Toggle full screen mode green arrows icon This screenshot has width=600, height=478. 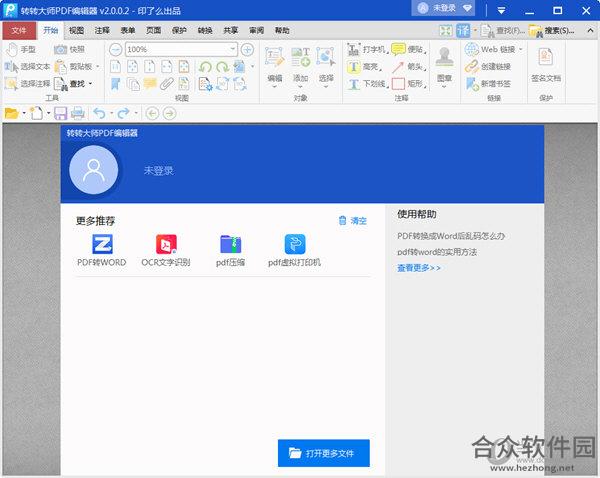click(x=445, y=30)
